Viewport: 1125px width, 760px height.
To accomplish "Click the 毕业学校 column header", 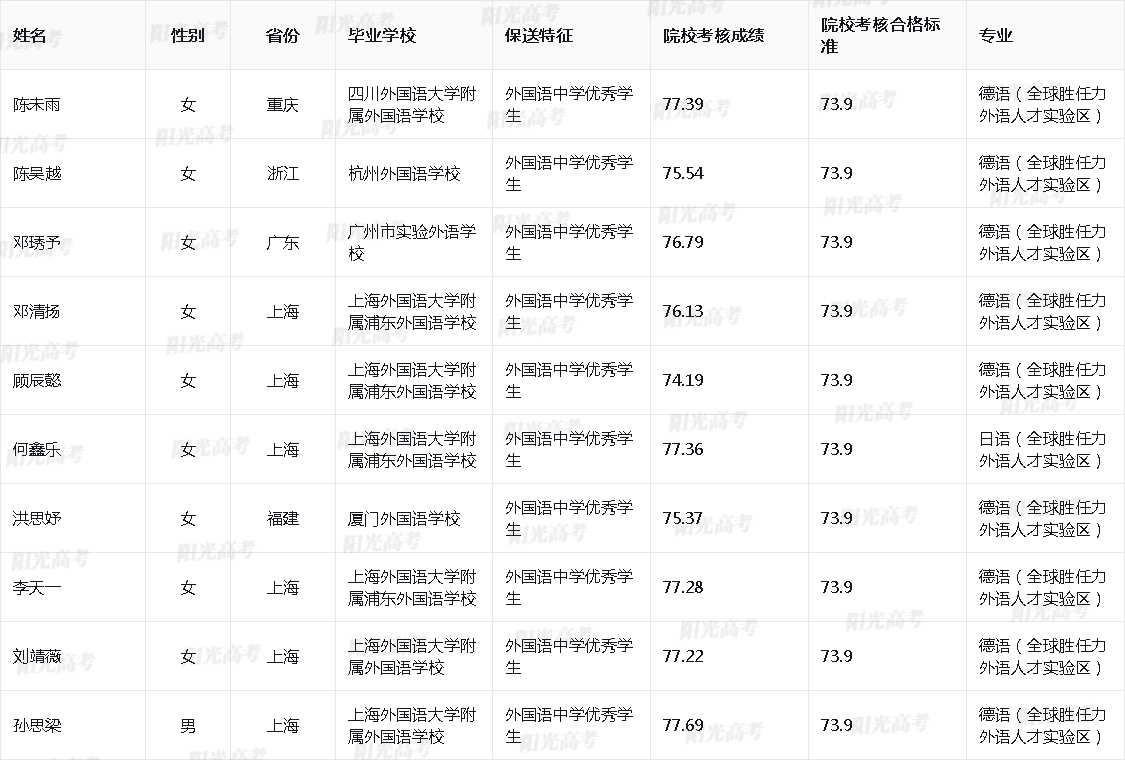I will [382, 35].
